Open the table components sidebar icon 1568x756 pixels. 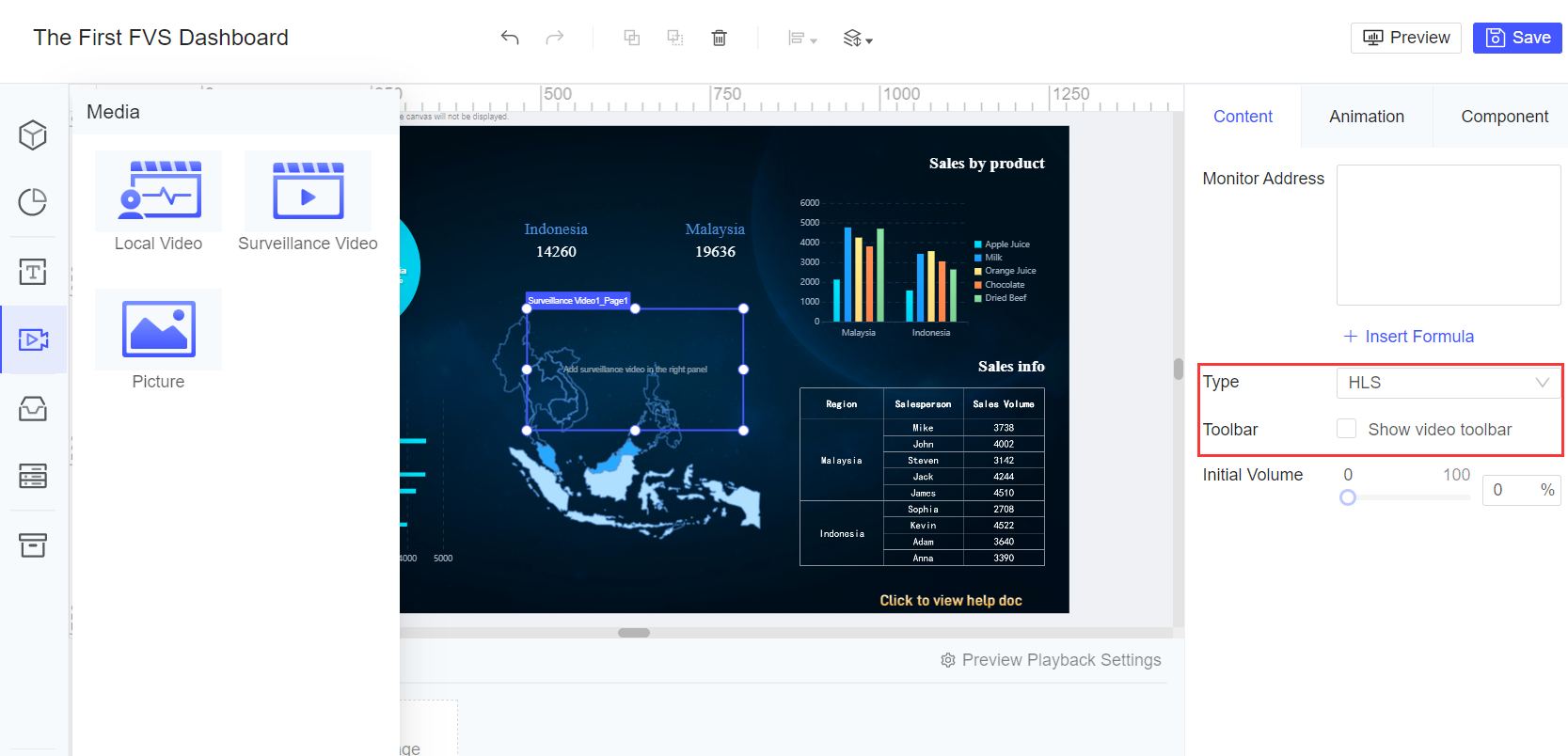click(x=33, y=476)
